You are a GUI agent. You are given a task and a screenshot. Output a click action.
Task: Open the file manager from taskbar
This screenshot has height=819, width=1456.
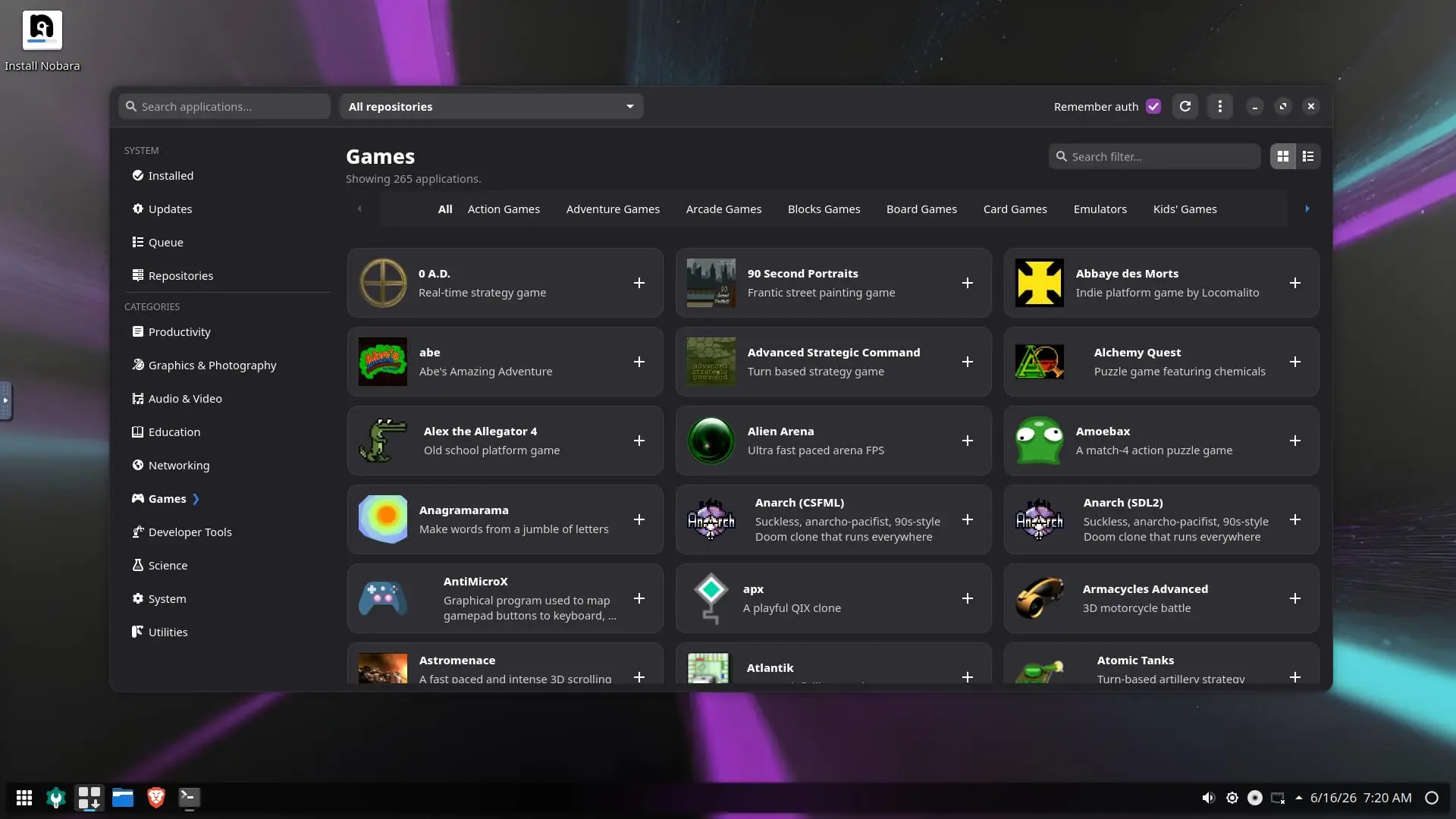(123, 798)
